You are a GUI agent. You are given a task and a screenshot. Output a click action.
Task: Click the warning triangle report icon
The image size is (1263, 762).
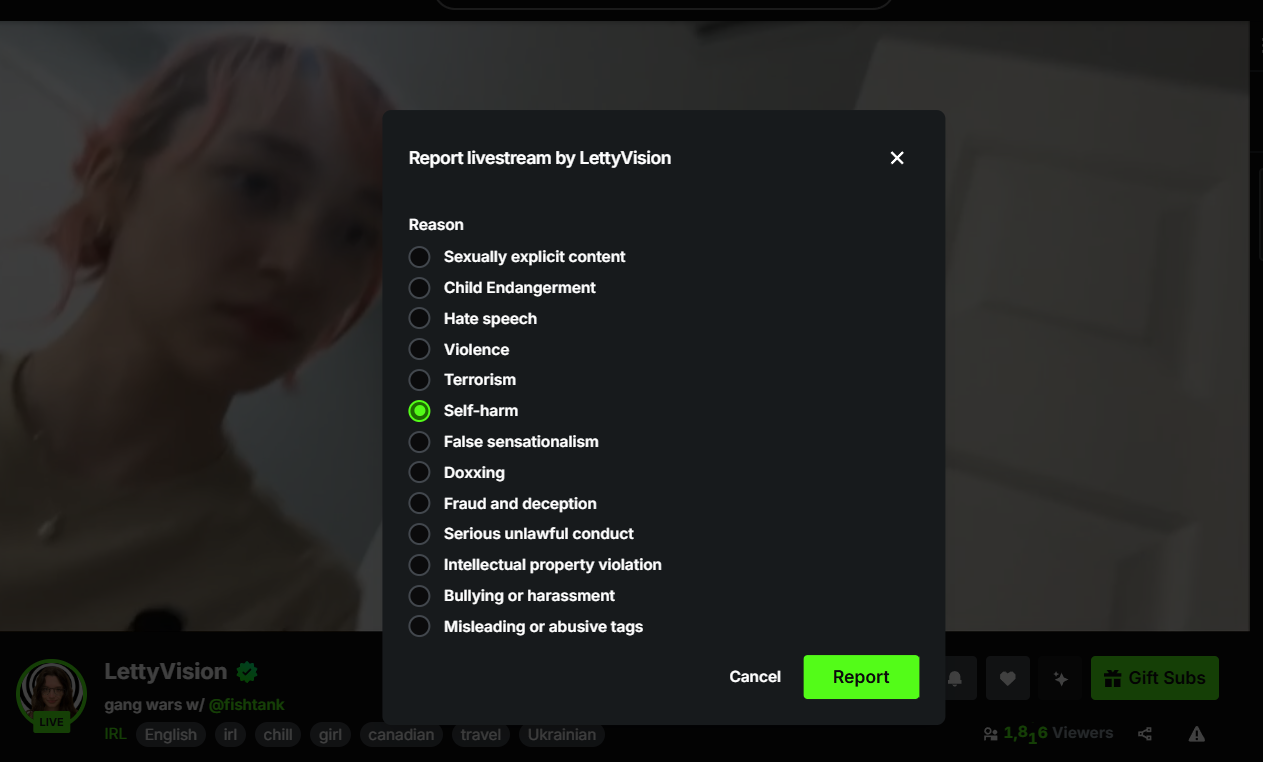(x=1197, y=734)
